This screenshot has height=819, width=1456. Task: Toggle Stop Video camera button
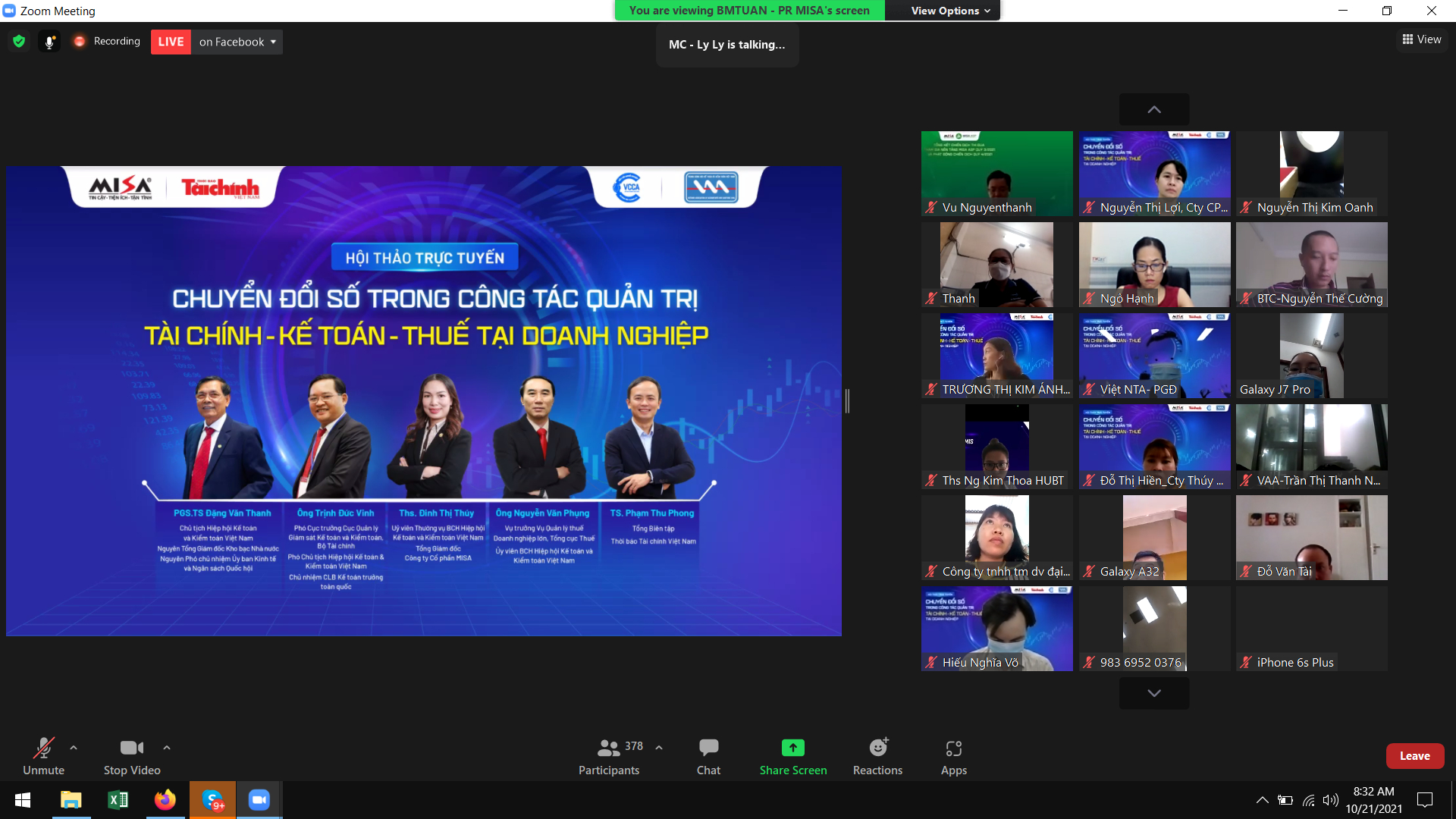click(x=132, y=757)
